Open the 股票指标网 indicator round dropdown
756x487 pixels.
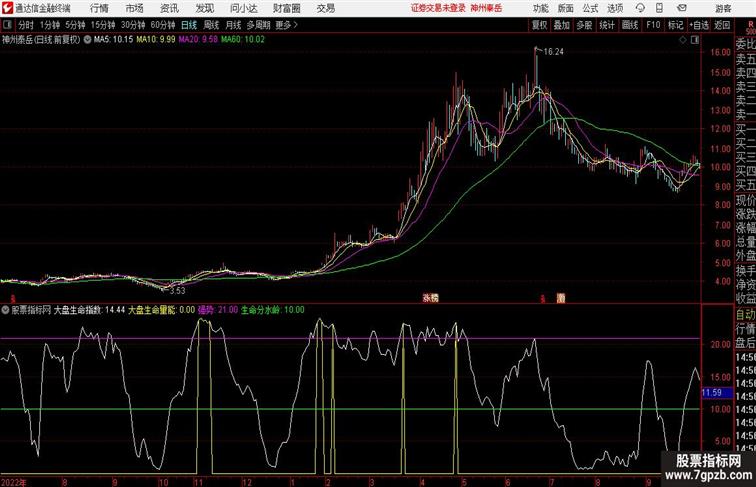(x=5, y=310)
